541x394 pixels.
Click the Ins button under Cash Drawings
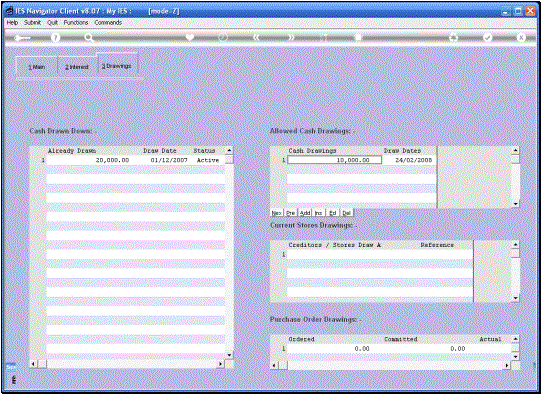tap(319, 213)
